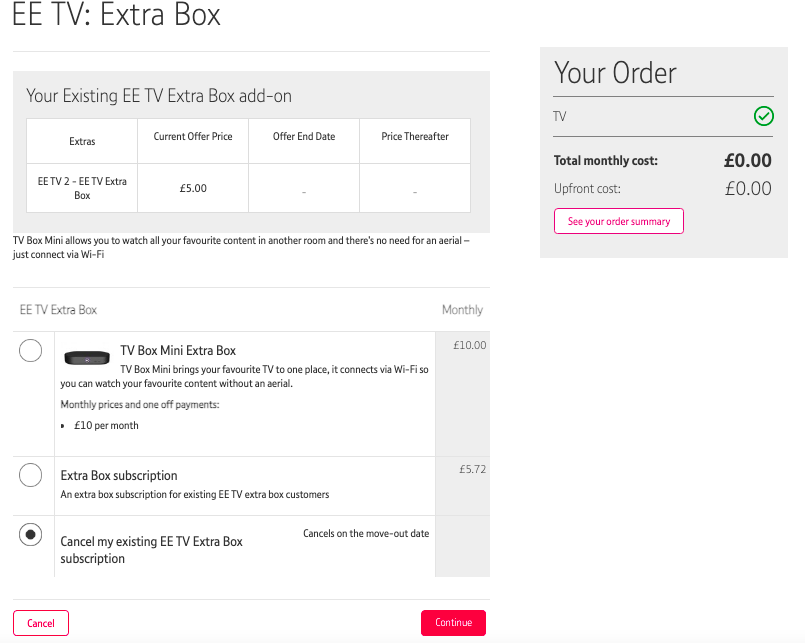805x643 pixels.
Task: Click the £10.00 monthly price
Action: point(469,345)
